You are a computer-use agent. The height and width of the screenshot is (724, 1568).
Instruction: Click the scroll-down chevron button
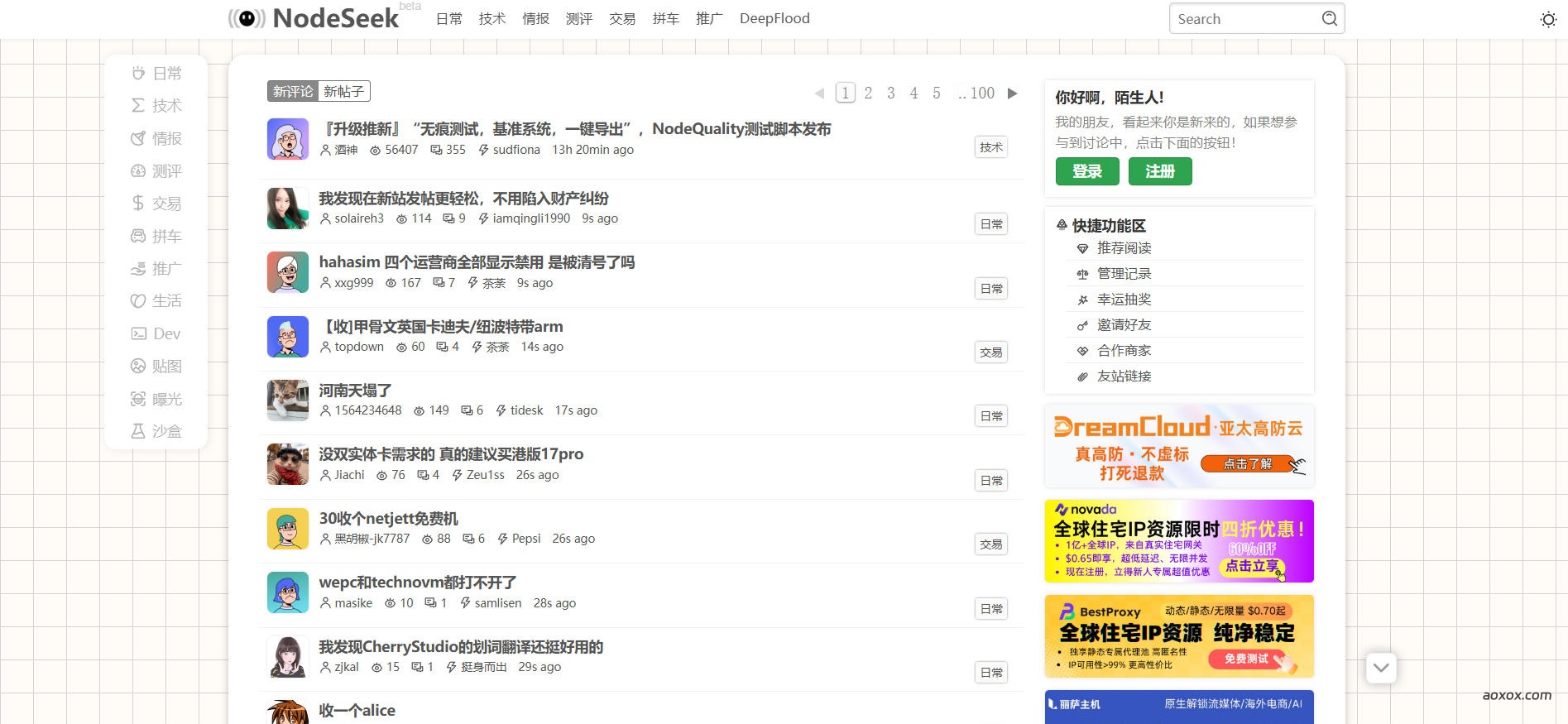coord(1380,668)
